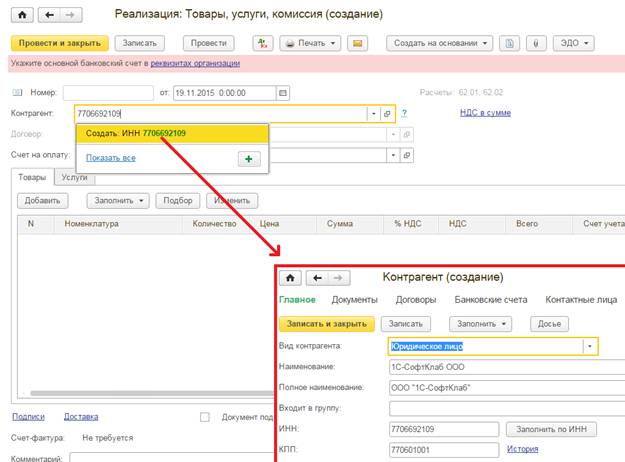The height and width of the screenshot is (462, 625).
Task: Click the Входит в группу field
Action: [507, 409]
